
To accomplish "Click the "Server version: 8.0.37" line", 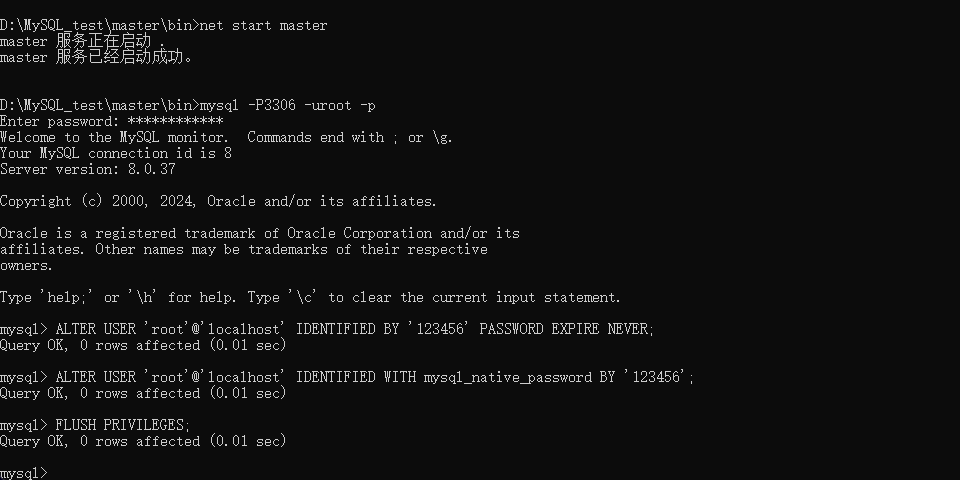I will (x=88, y=169).
